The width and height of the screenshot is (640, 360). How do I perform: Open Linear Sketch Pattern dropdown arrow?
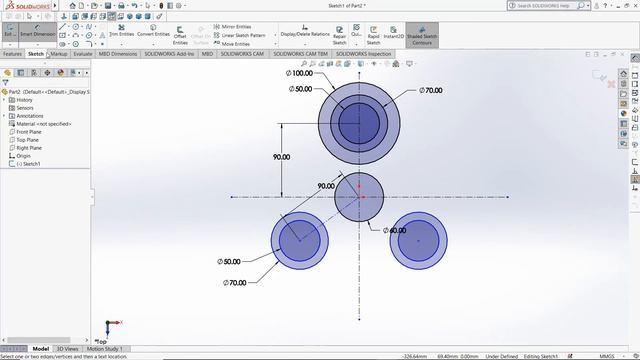(275, 35)
